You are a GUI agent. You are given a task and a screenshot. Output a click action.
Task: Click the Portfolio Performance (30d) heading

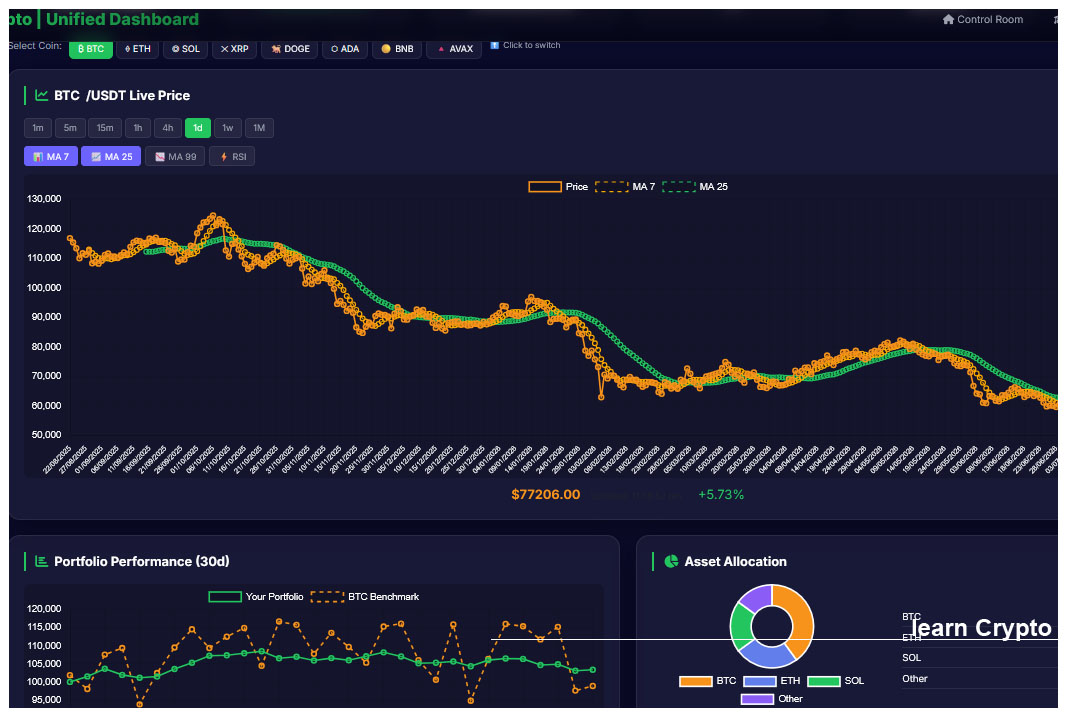(142, 561)
